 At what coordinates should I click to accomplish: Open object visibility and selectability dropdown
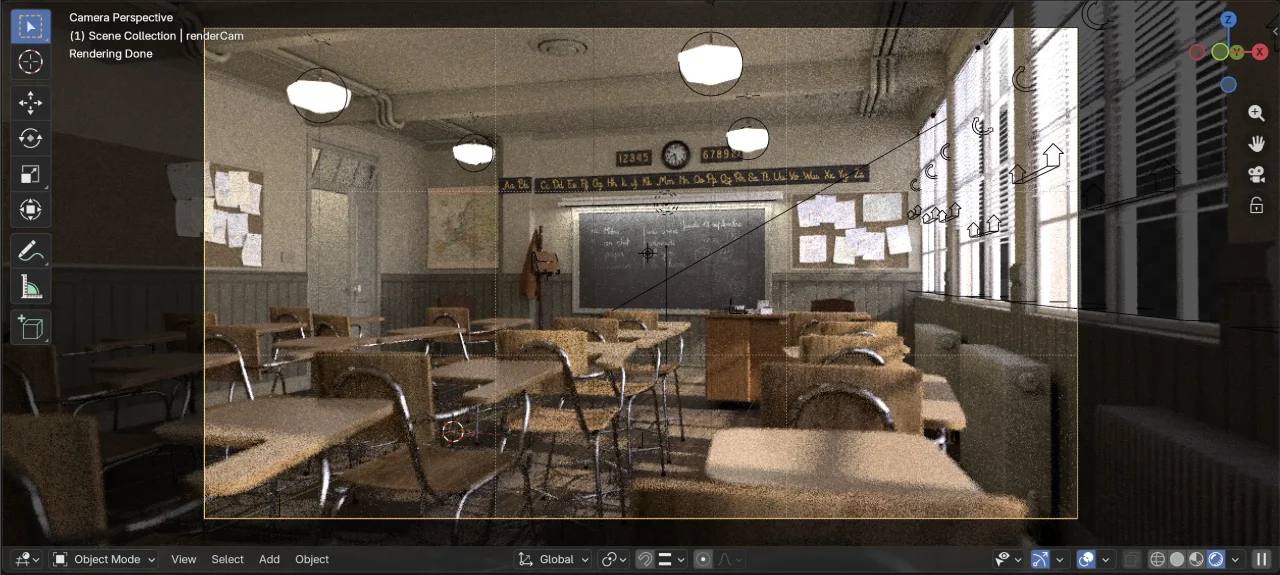point(1009,559)
